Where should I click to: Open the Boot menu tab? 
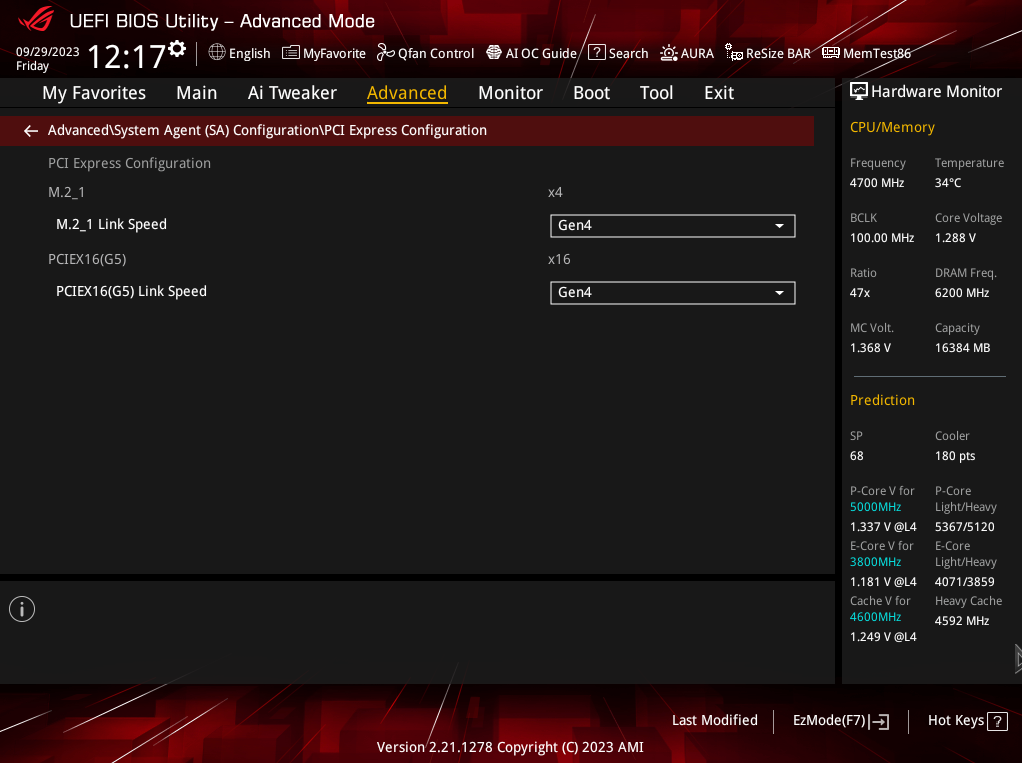click(591, 92)
